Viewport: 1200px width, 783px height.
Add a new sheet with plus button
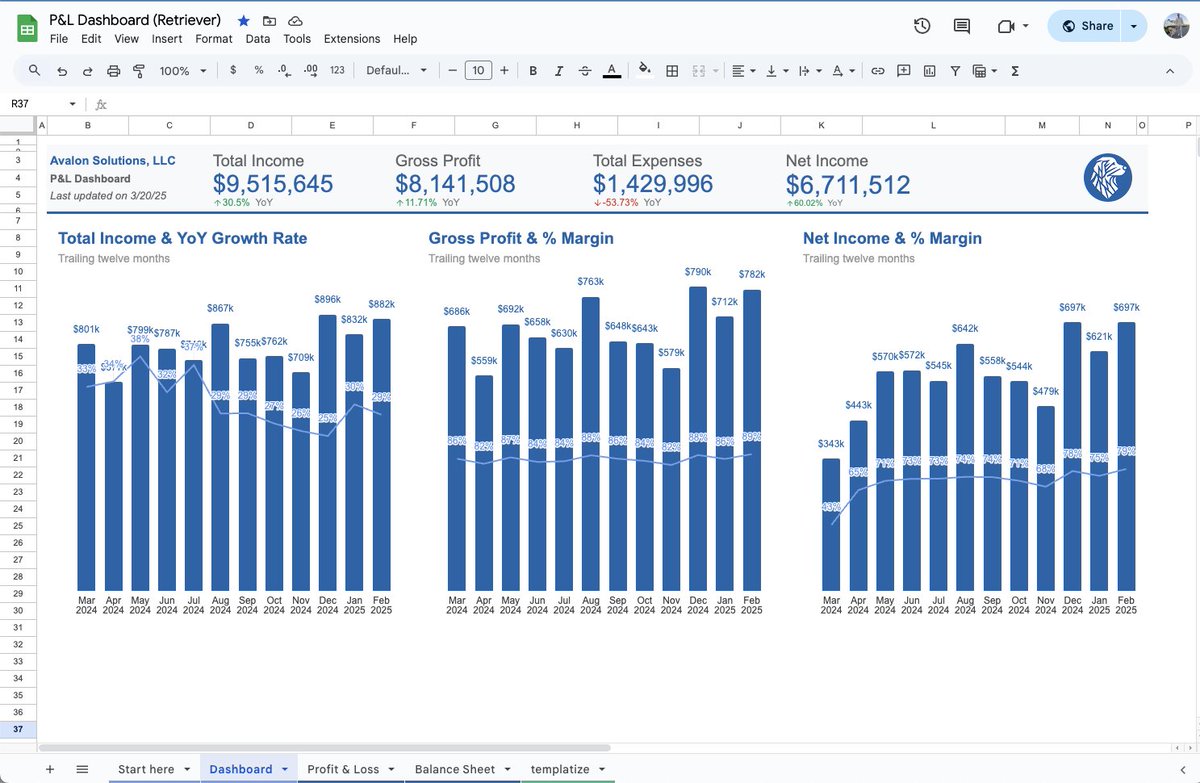tap(49, 769)
